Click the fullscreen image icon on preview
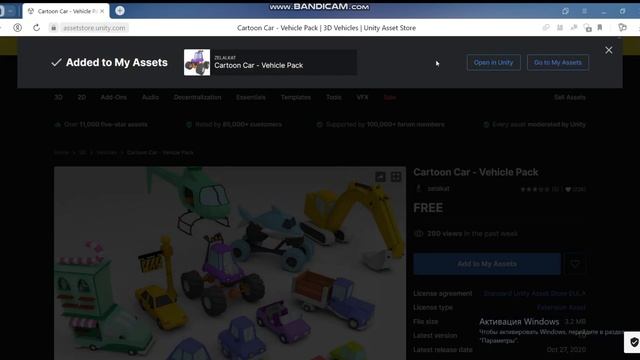640x360 pixels. click(380, 177)
